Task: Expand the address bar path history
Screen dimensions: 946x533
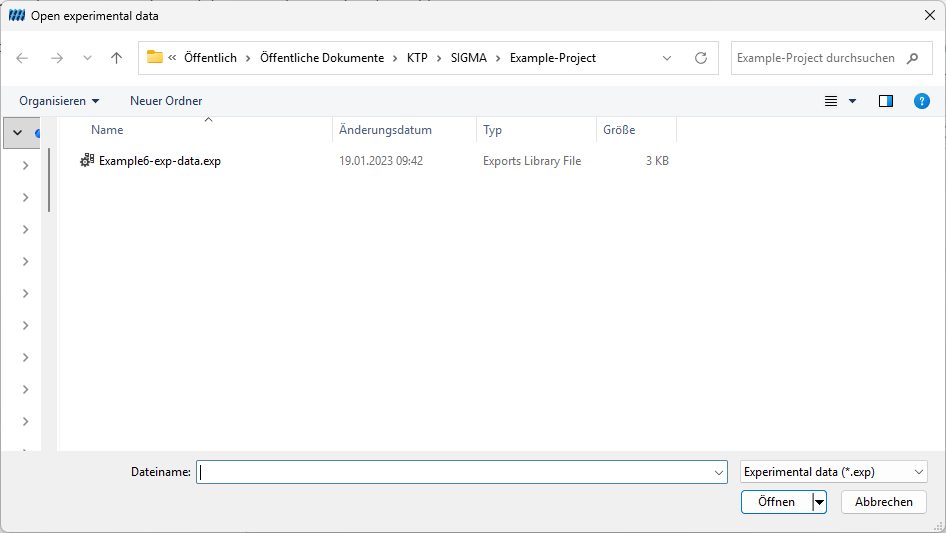Action: click(x=667, y=58)
